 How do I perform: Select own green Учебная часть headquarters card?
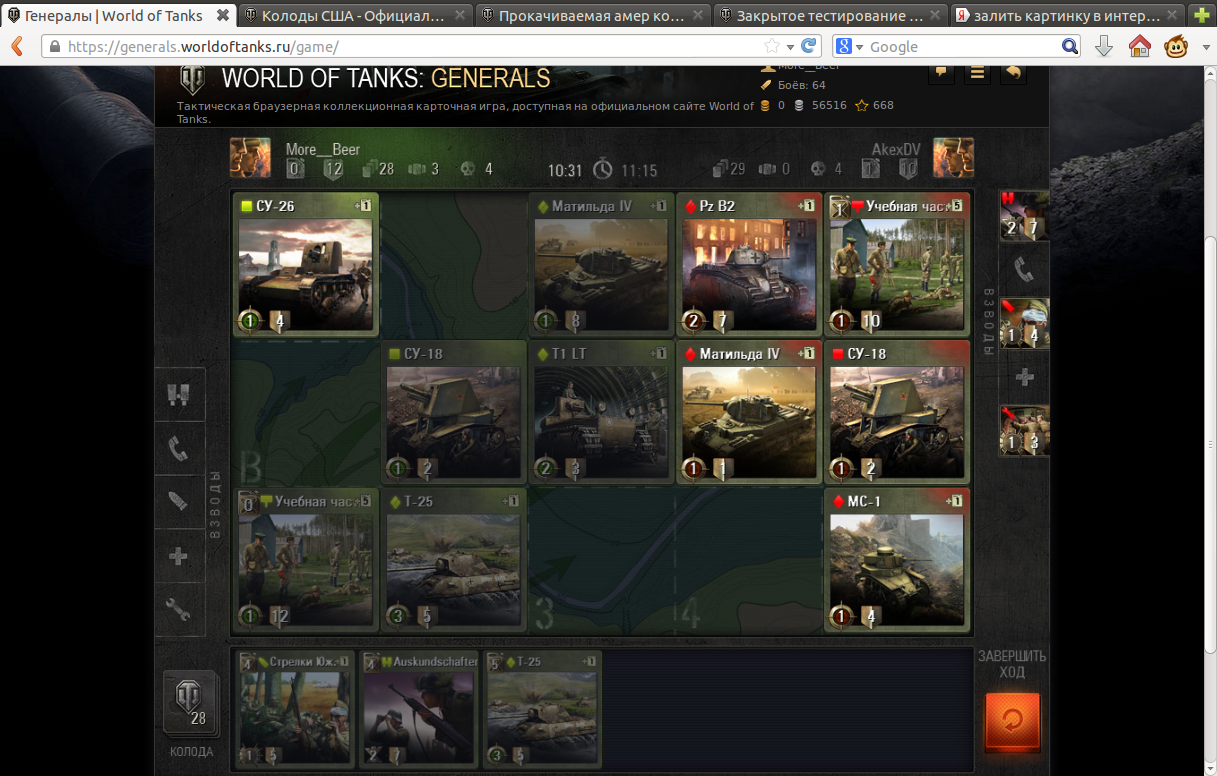pyautogui.click(x=306, y=560)
